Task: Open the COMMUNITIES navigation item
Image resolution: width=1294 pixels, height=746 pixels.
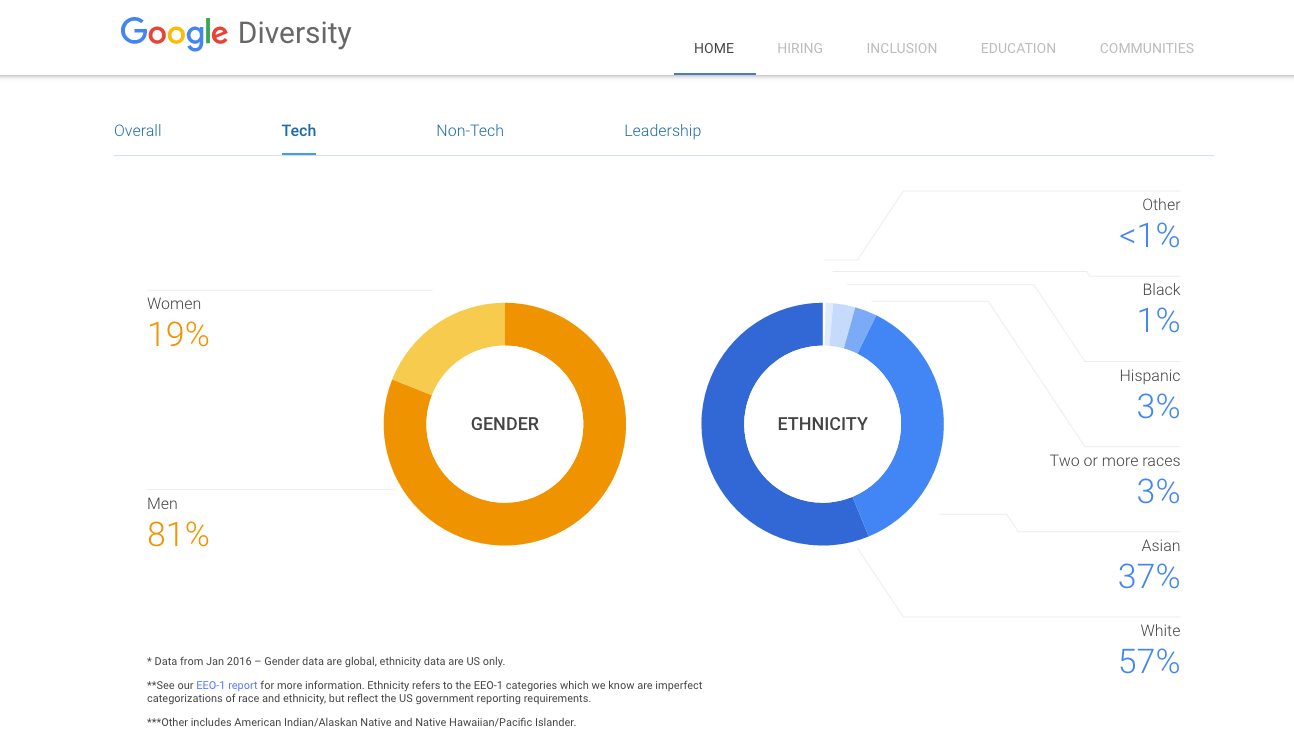Action: [x=1147, y=48]
